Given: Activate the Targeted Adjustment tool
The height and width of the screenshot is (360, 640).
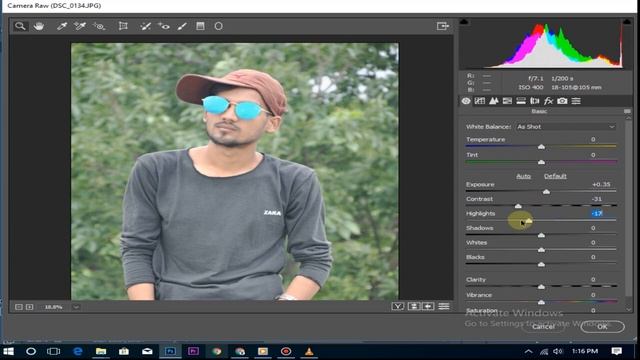Looking at the screenshot, I should 99,26.
